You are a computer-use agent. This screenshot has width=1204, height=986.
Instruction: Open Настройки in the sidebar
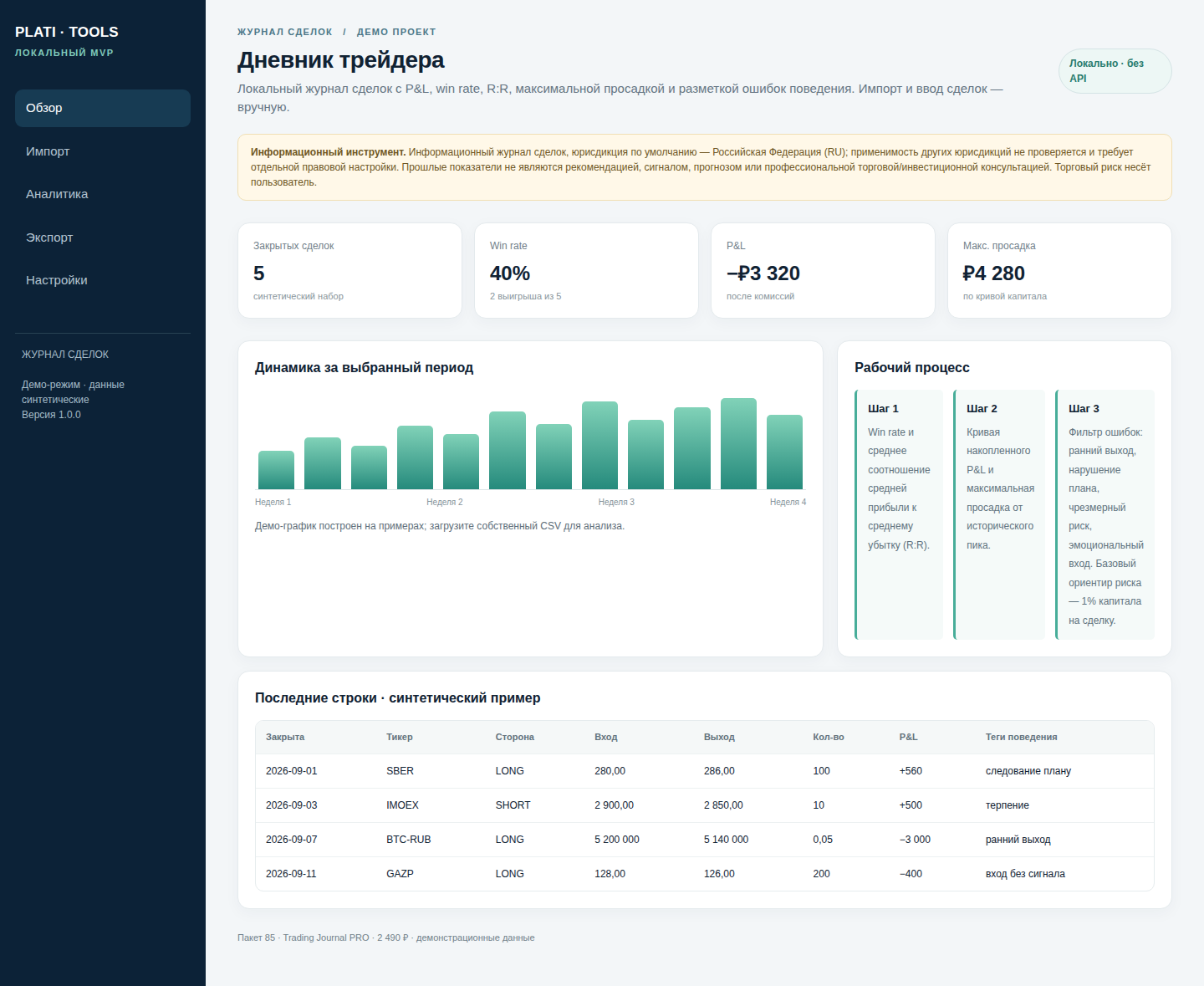[103, 280]
